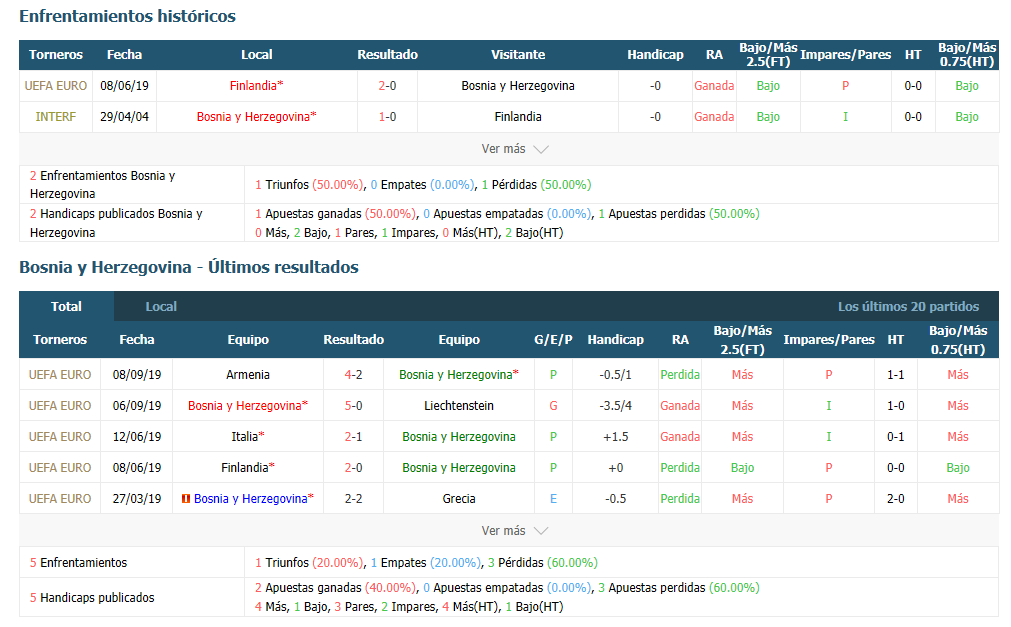1011x627 pixels.
Task: Click 2 Apuestas ganadas (40.00%) text
Action: [x=335, y=588]
